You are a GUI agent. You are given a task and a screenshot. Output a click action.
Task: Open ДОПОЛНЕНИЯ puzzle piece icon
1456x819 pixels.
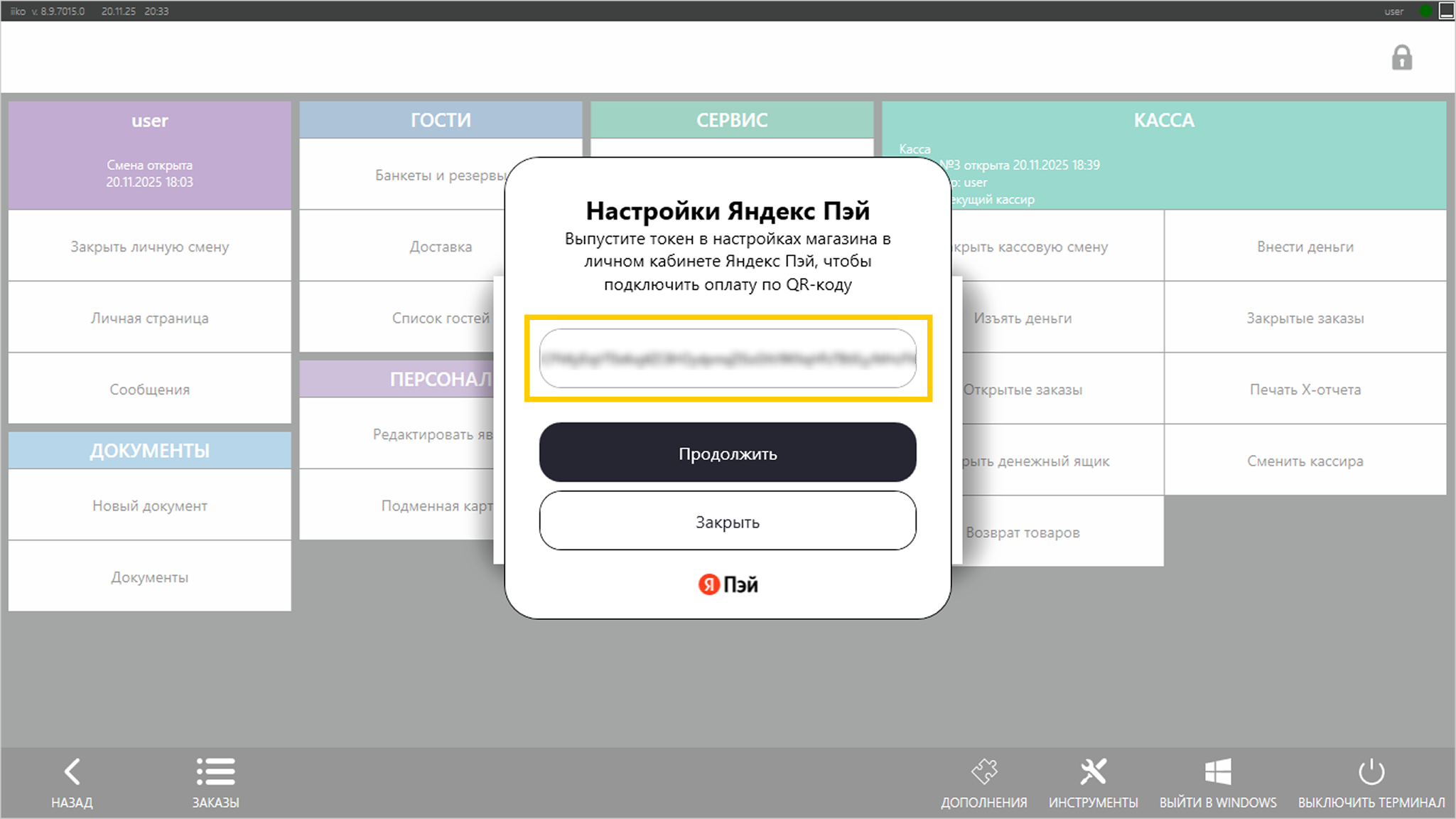(984, 772)
